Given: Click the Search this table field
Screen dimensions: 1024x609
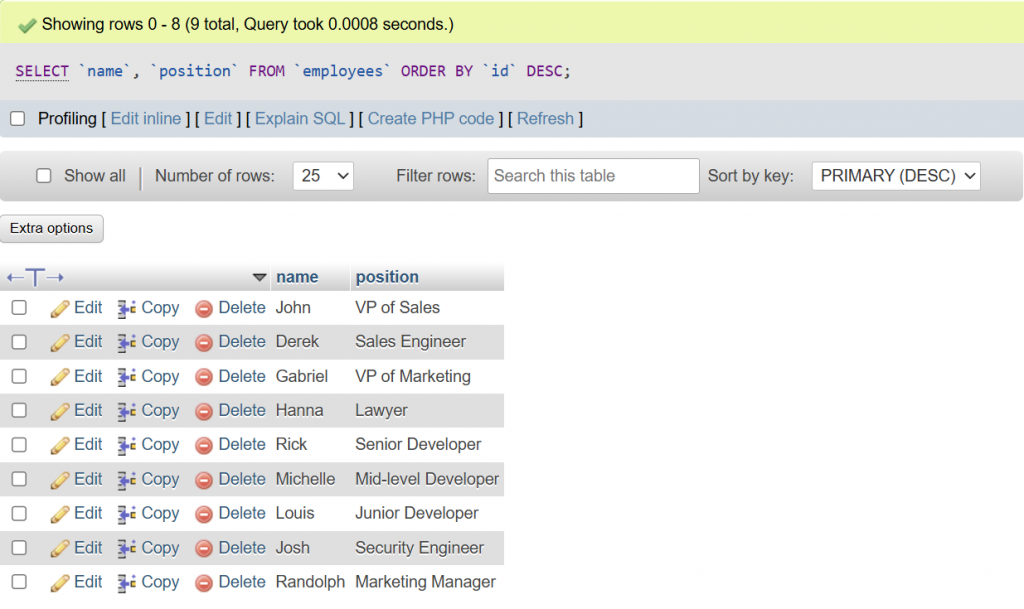Looking at the screenshot, I should point(593,176).
